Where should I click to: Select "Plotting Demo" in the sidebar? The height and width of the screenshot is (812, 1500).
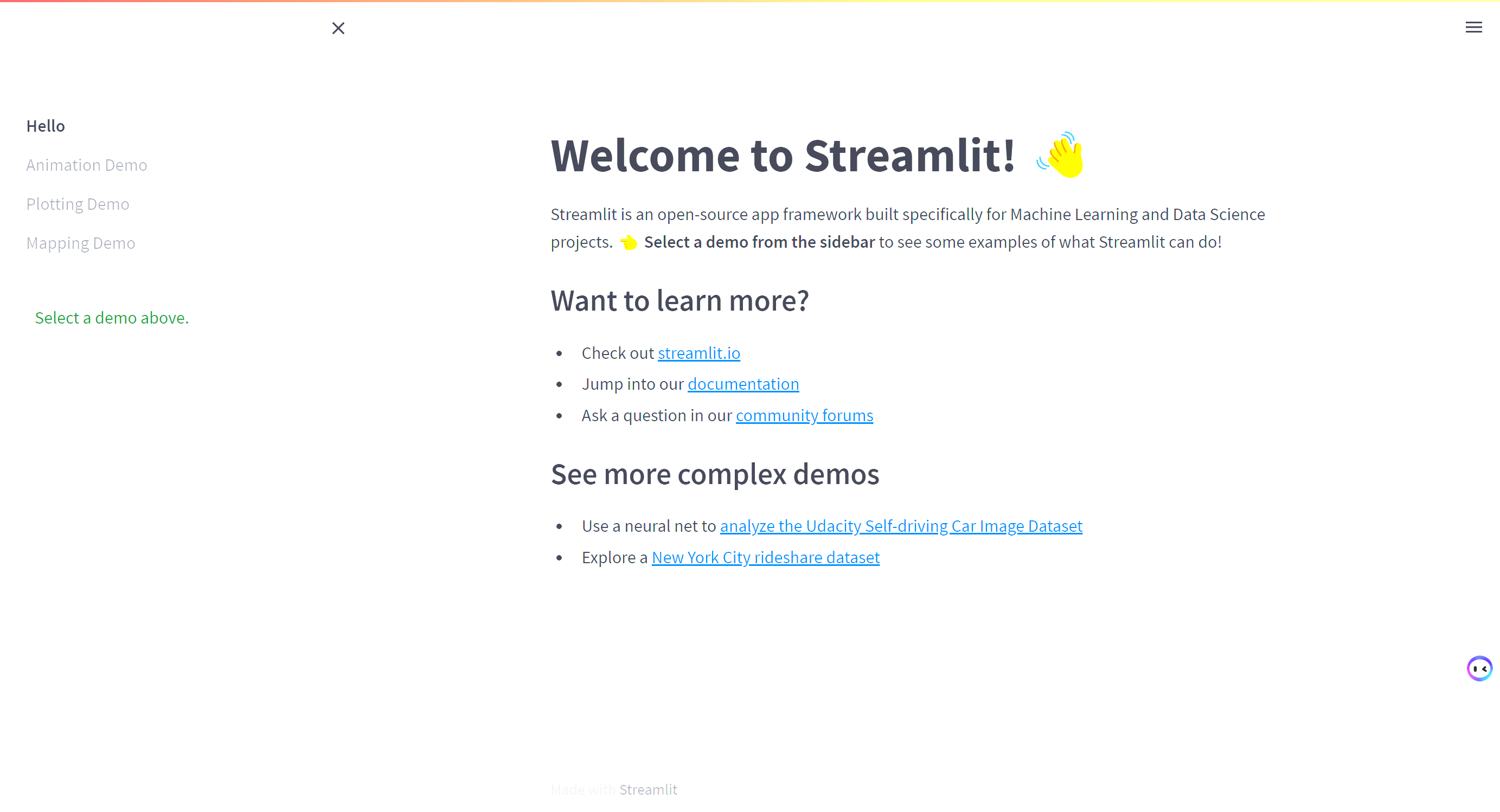point(78,204)
